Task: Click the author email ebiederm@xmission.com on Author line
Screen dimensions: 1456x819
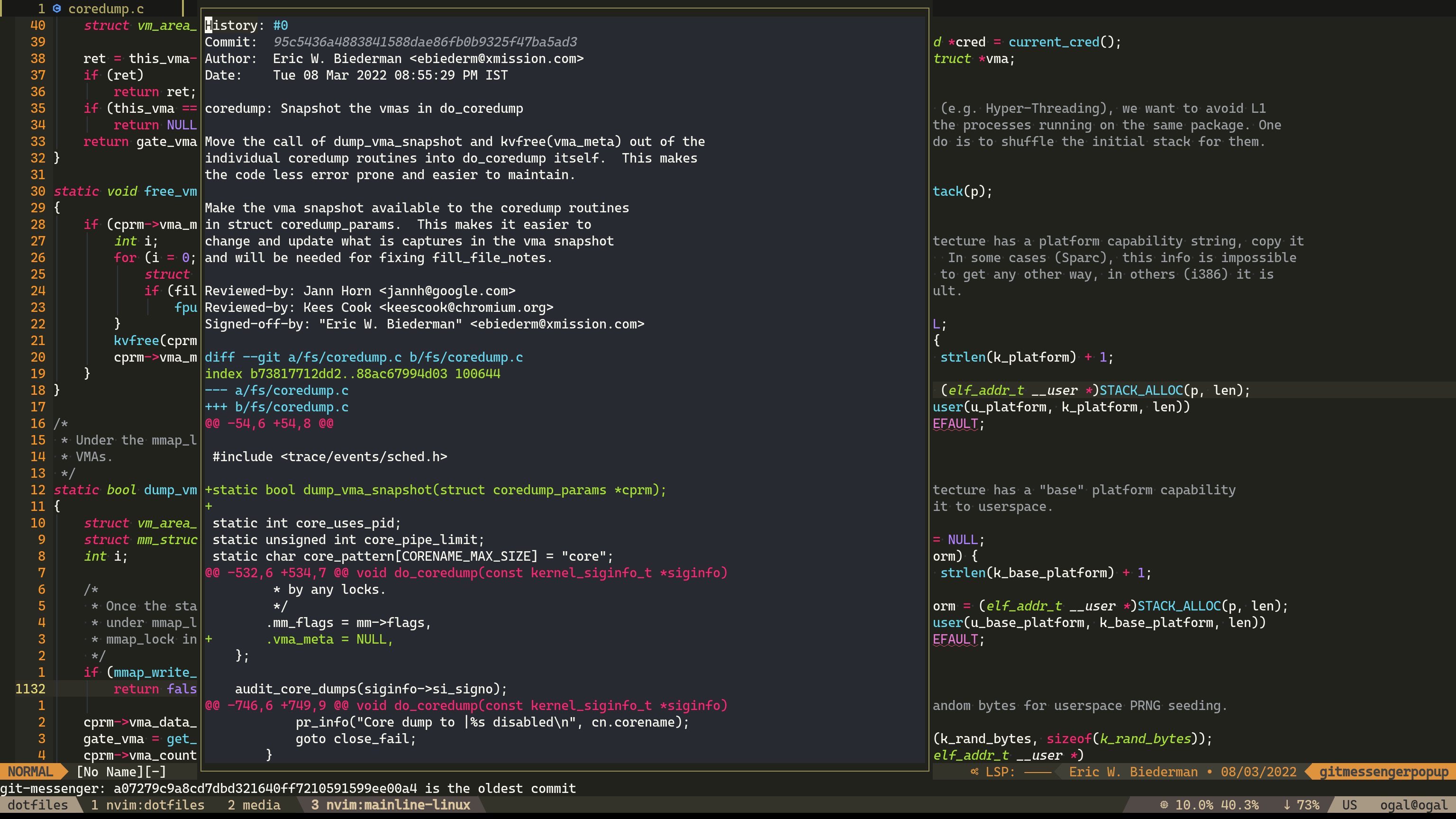Action: tap(496, 58)
